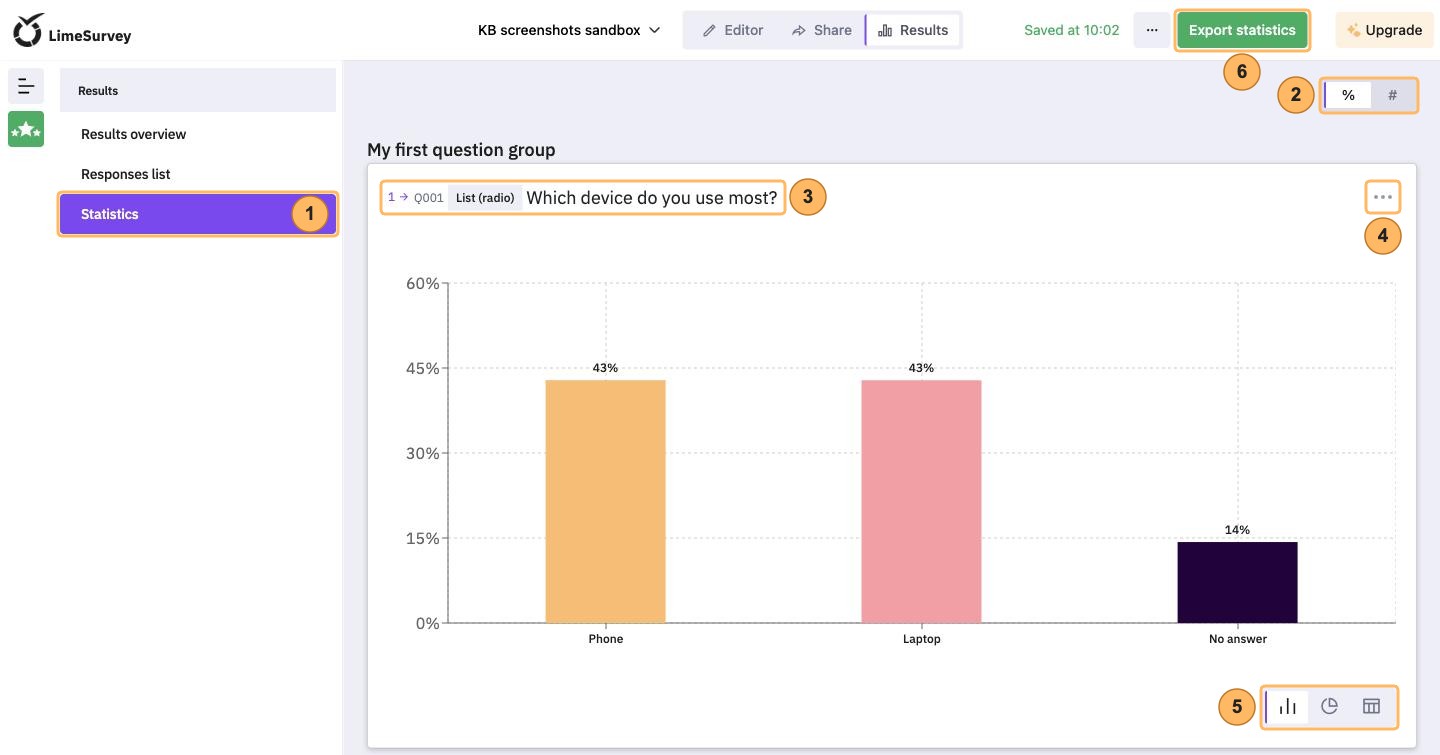The image size is (1440, 755).
Task: Click the Laptop axis label
Action: (922, 639)
